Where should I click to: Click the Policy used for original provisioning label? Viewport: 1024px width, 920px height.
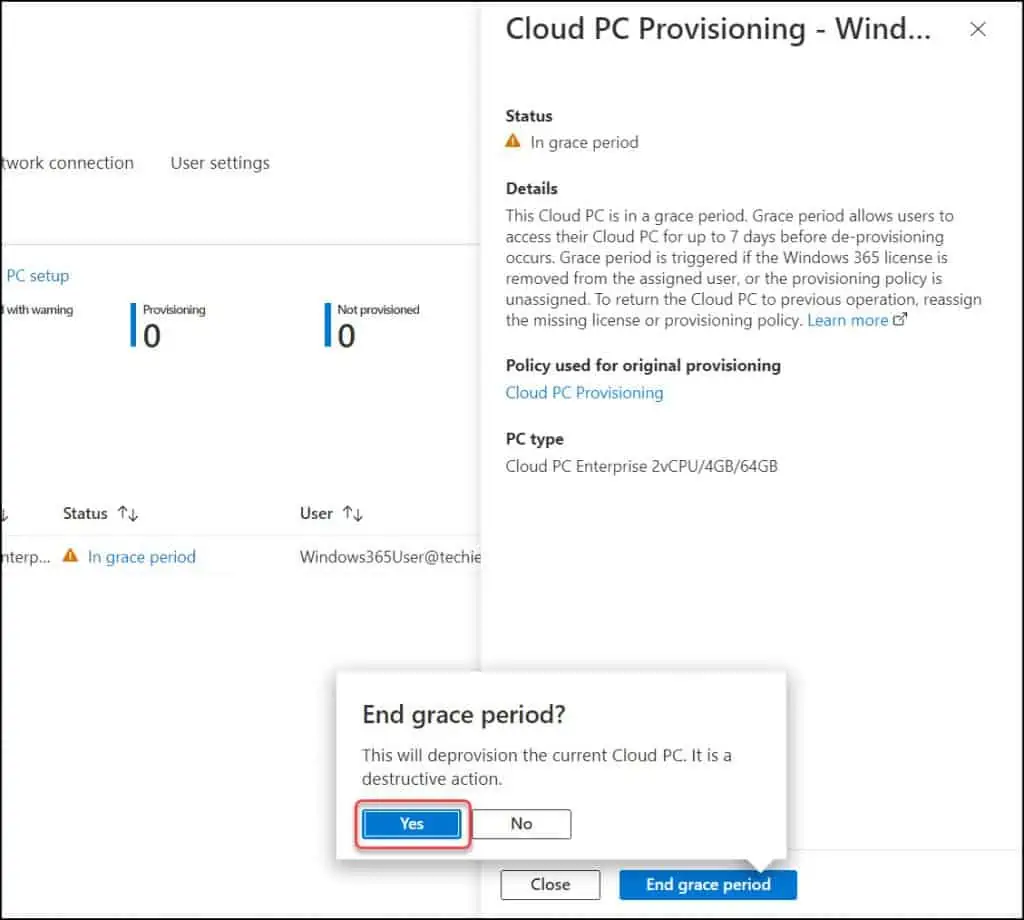(643, 366)
